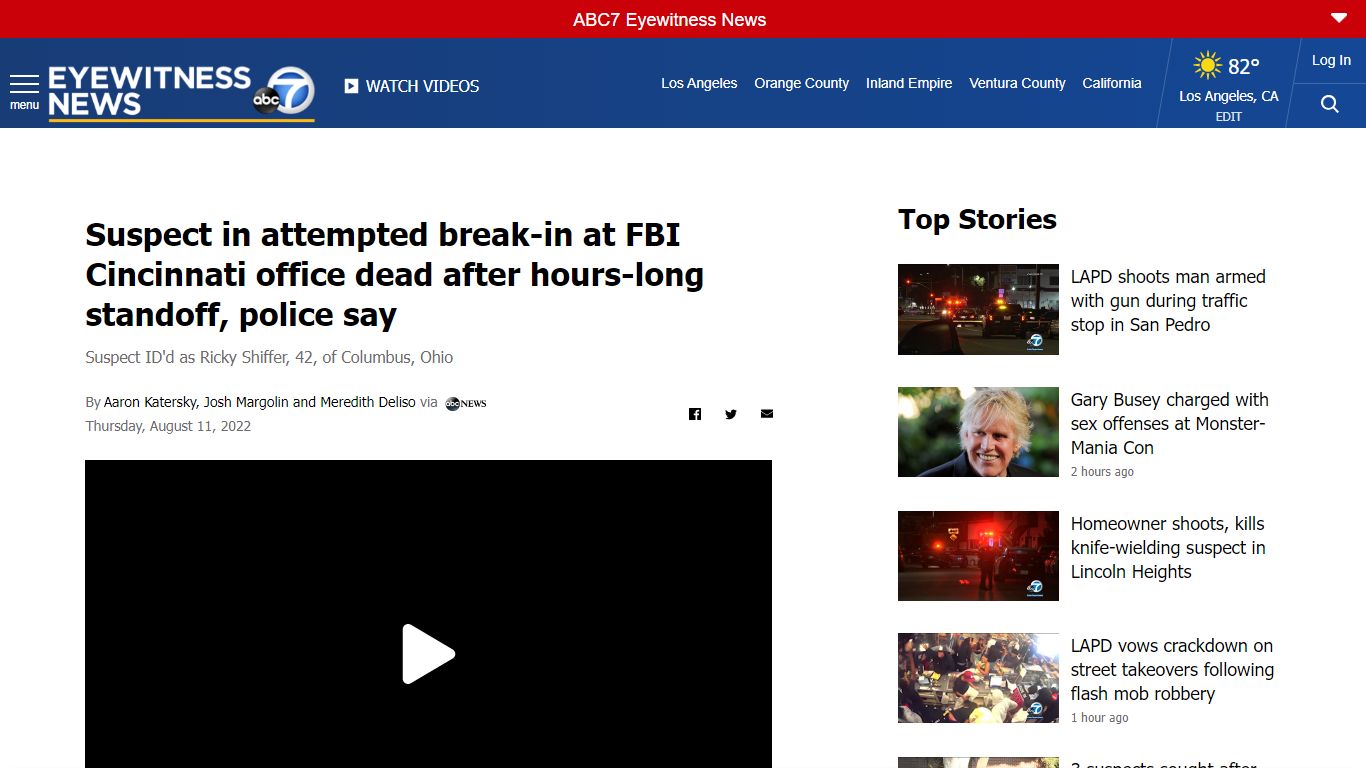Open the Gary Busey story thumbnail
Image resolution: width=1366 pixels, height=768 pixels.
[978, 432]
